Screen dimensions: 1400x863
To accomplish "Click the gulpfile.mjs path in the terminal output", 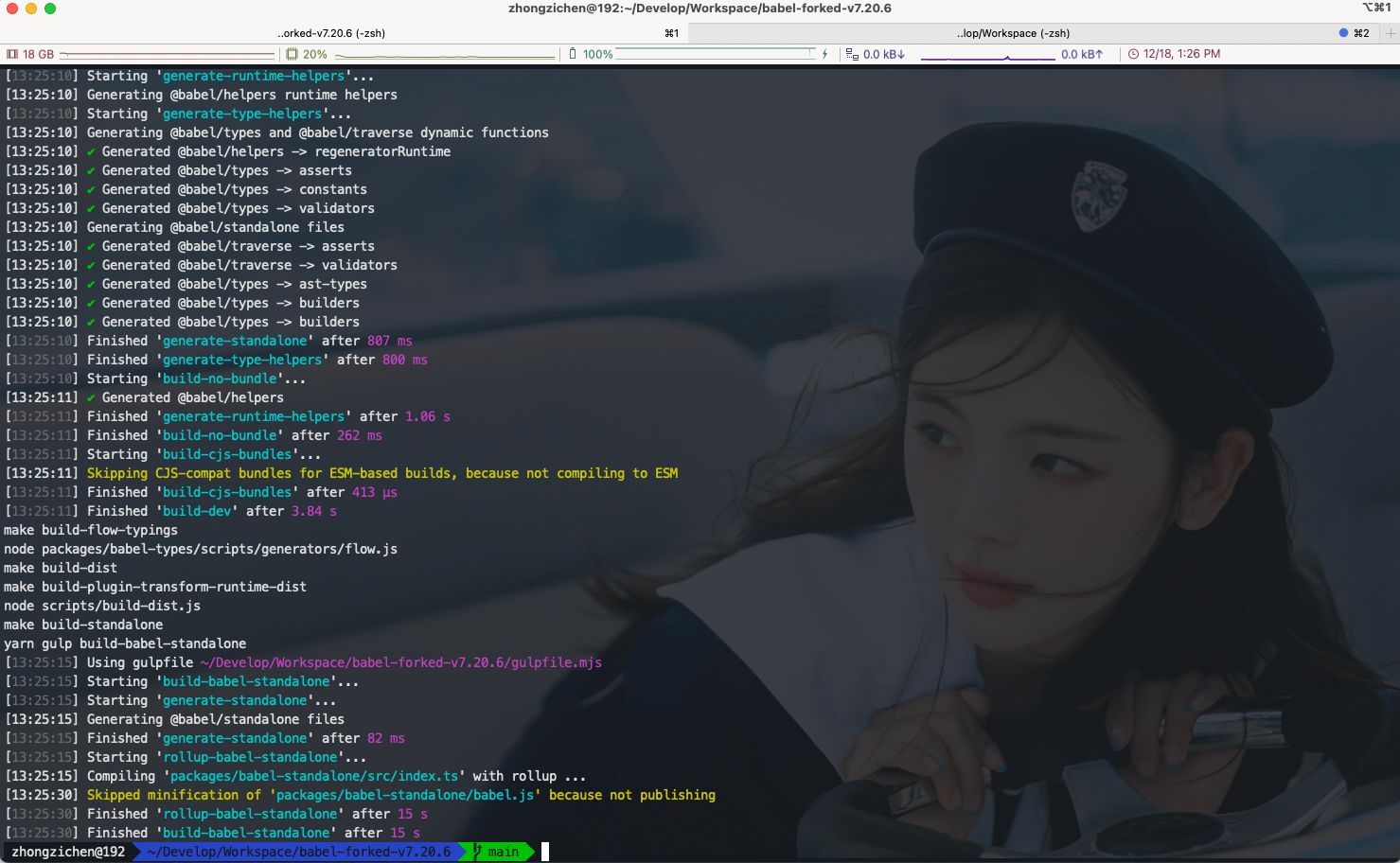I will click(401, 662).
